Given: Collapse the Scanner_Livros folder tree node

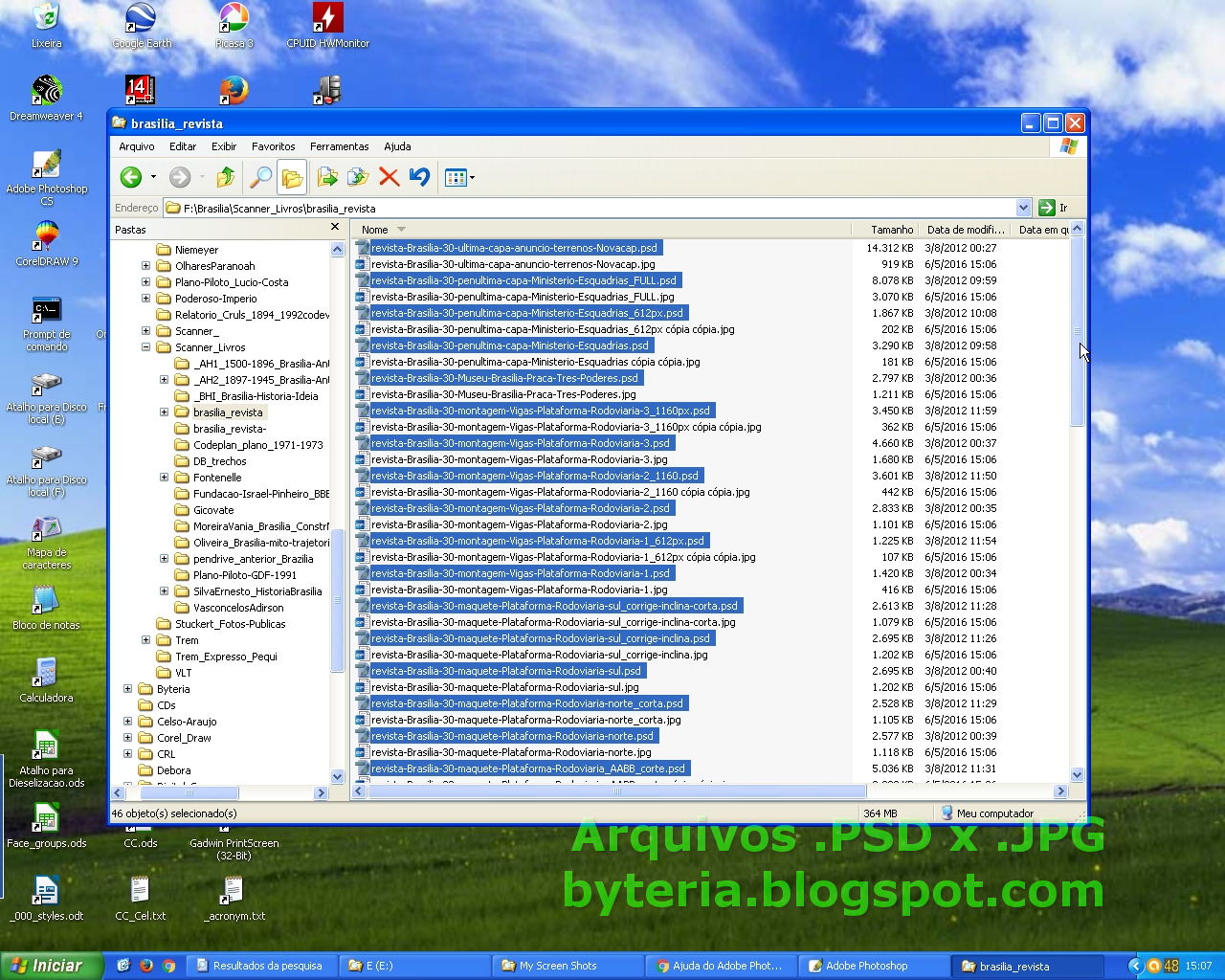Looking at the screenshot, I should tap(146, 347).
